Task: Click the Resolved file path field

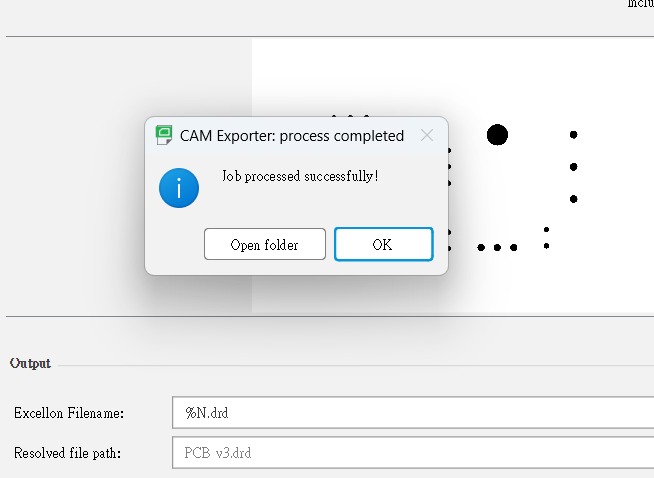Action: [x=412, y=453]
